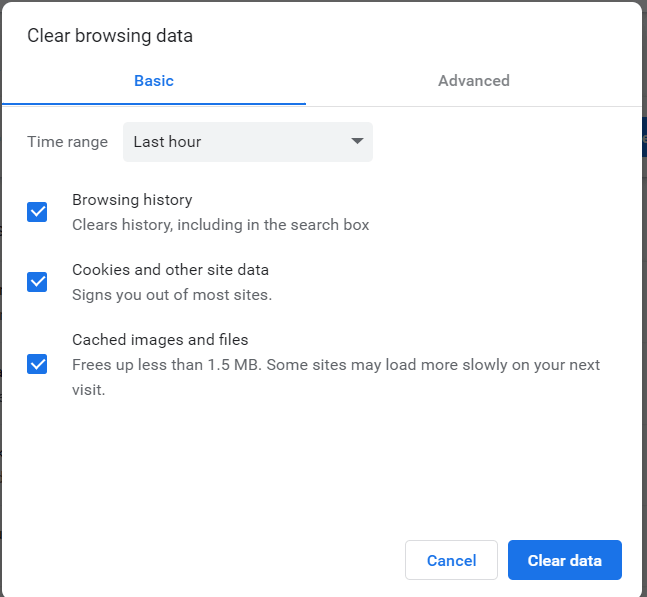
Task: Click the 'Signs you out of most sites' description
Action: (172, 295)
